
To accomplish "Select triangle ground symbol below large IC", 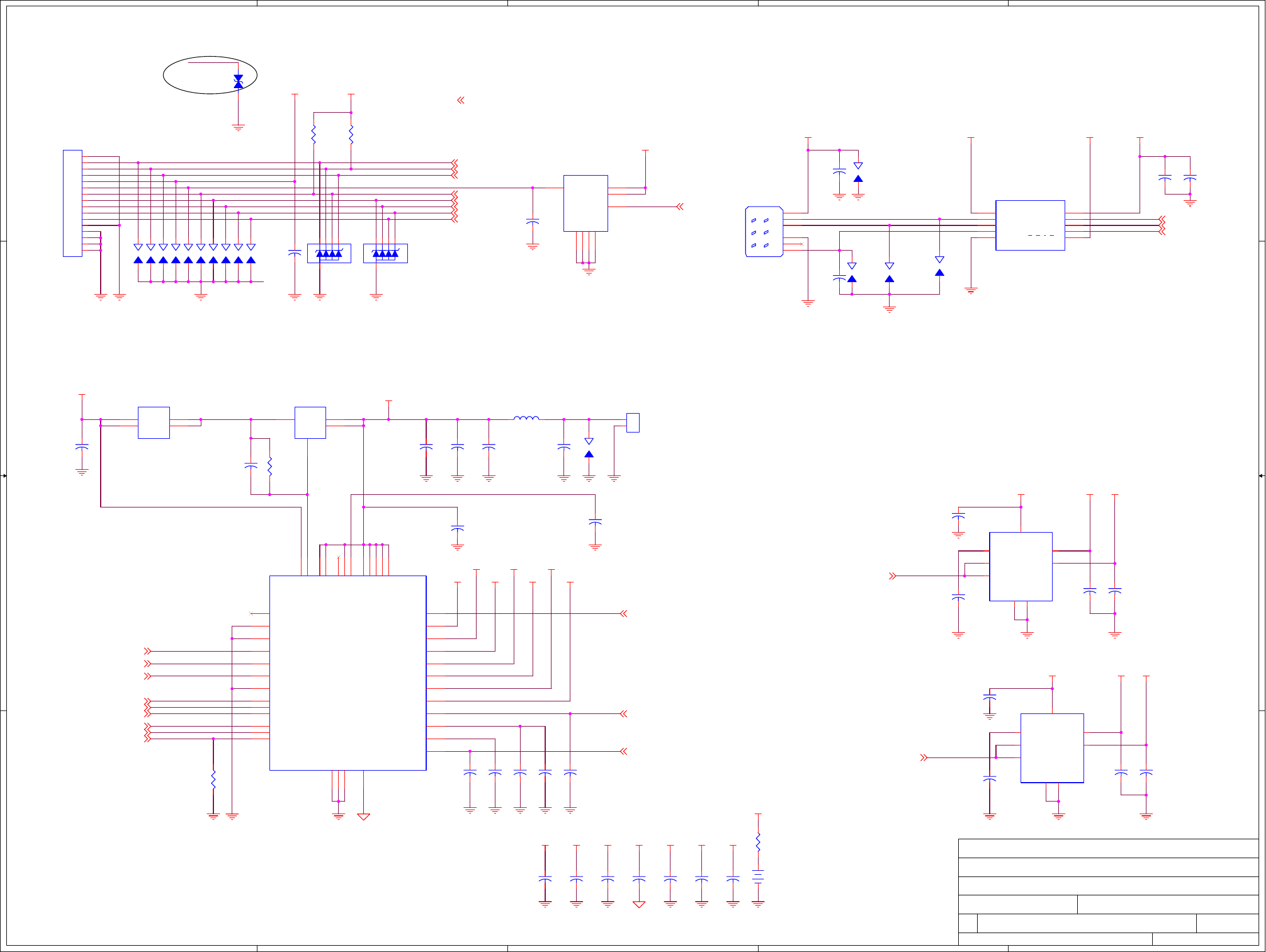I will (363, 817).
